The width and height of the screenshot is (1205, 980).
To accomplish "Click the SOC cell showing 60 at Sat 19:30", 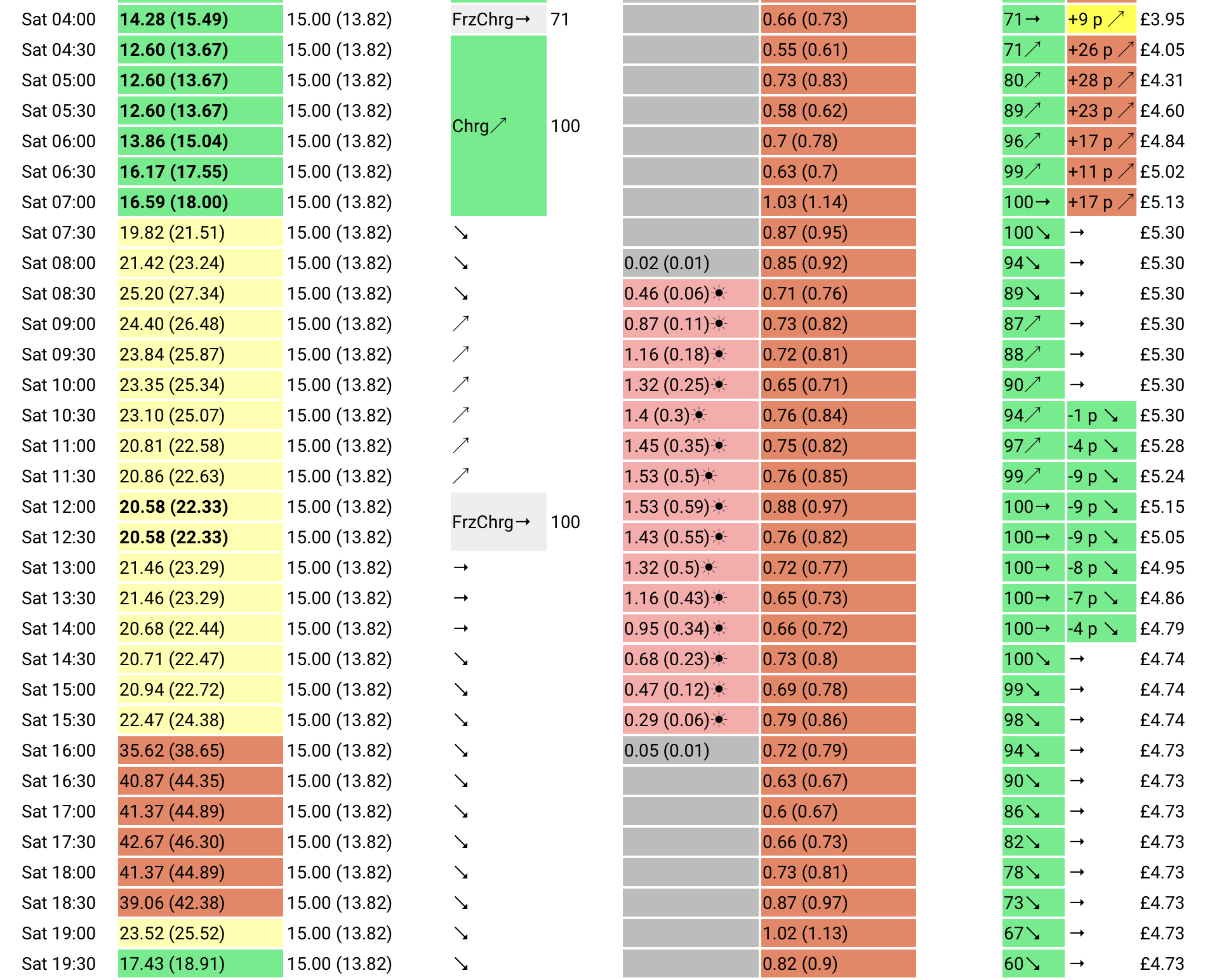I will pyautogui.click(x=1033, y=963).
